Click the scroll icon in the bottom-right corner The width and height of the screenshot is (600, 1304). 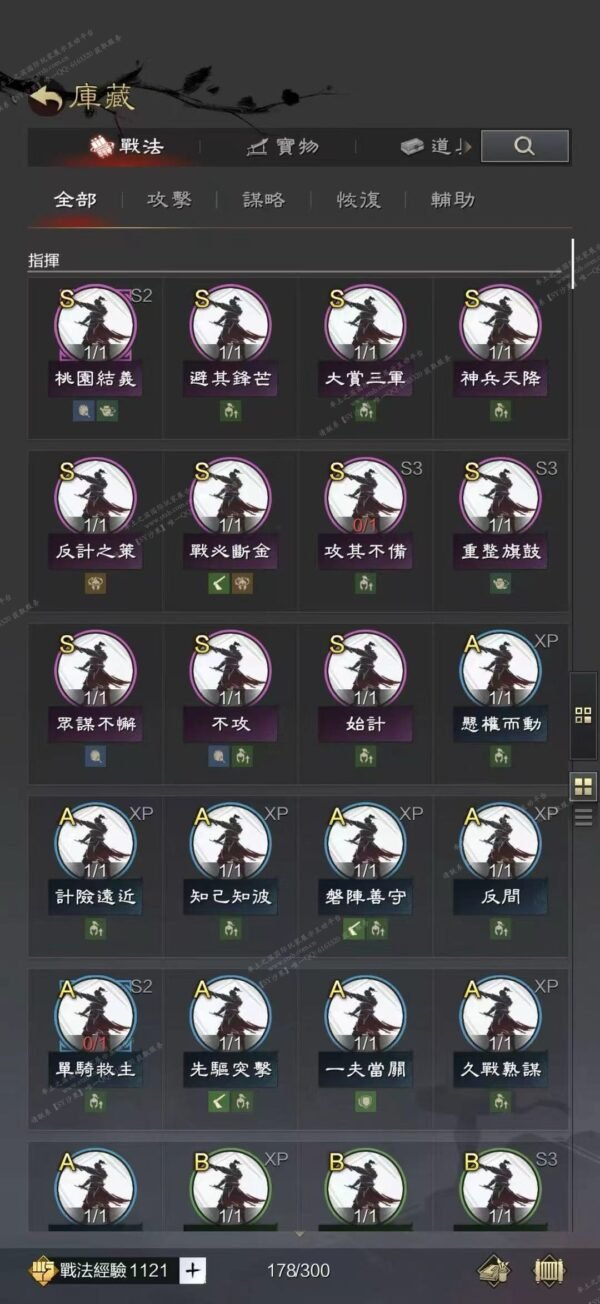[550, 1270]
